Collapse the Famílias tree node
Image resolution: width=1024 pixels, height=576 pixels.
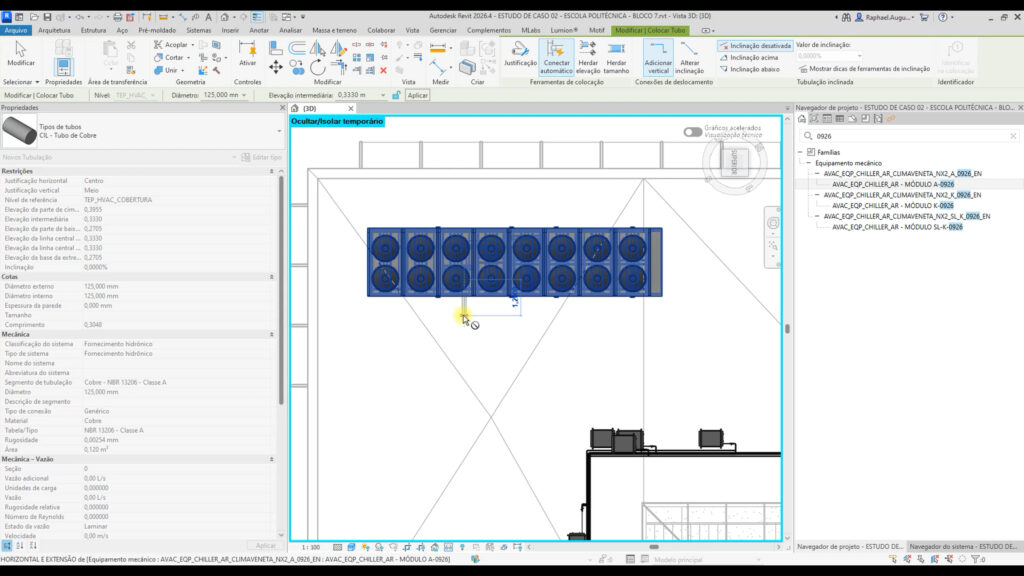801,152
